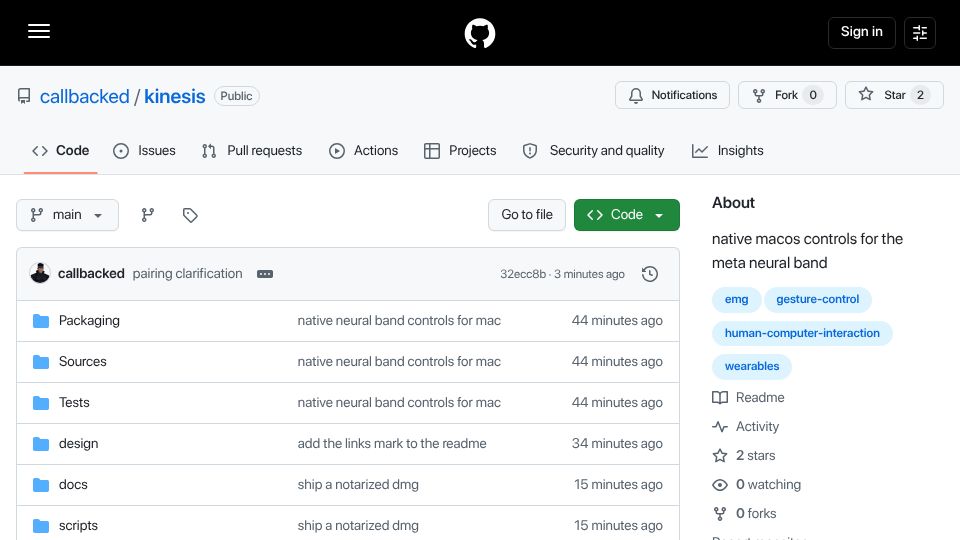
Task: Open the design folder name
Action: coord(78,444)
